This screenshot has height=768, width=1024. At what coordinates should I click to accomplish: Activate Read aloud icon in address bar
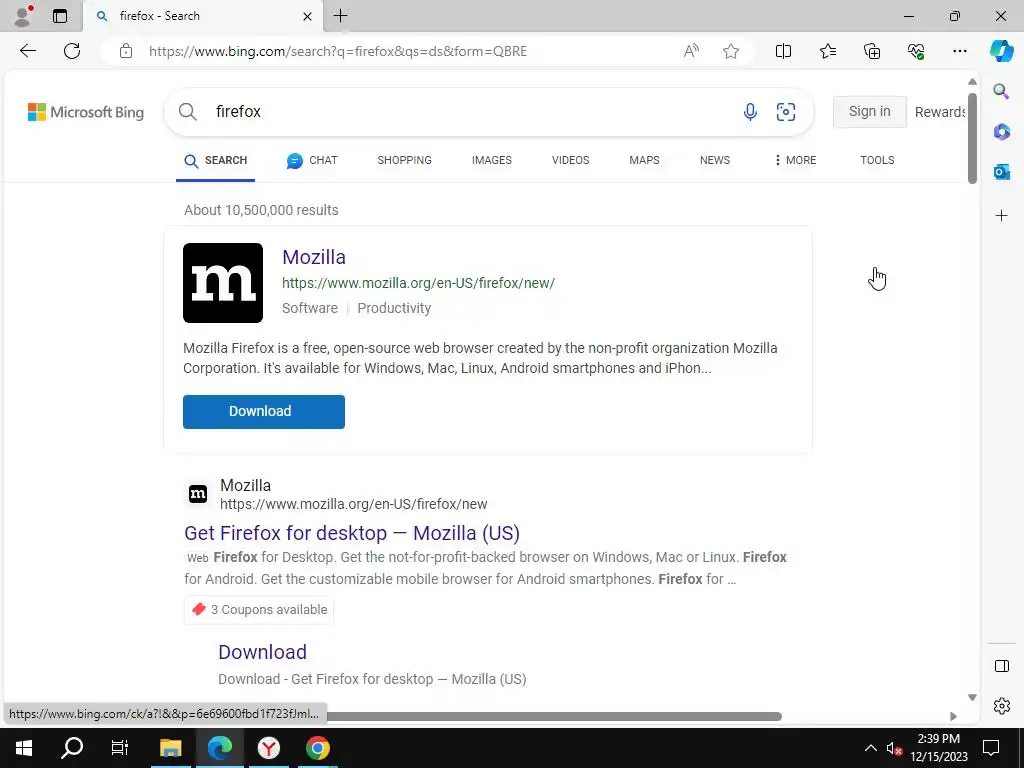point(691,51)
